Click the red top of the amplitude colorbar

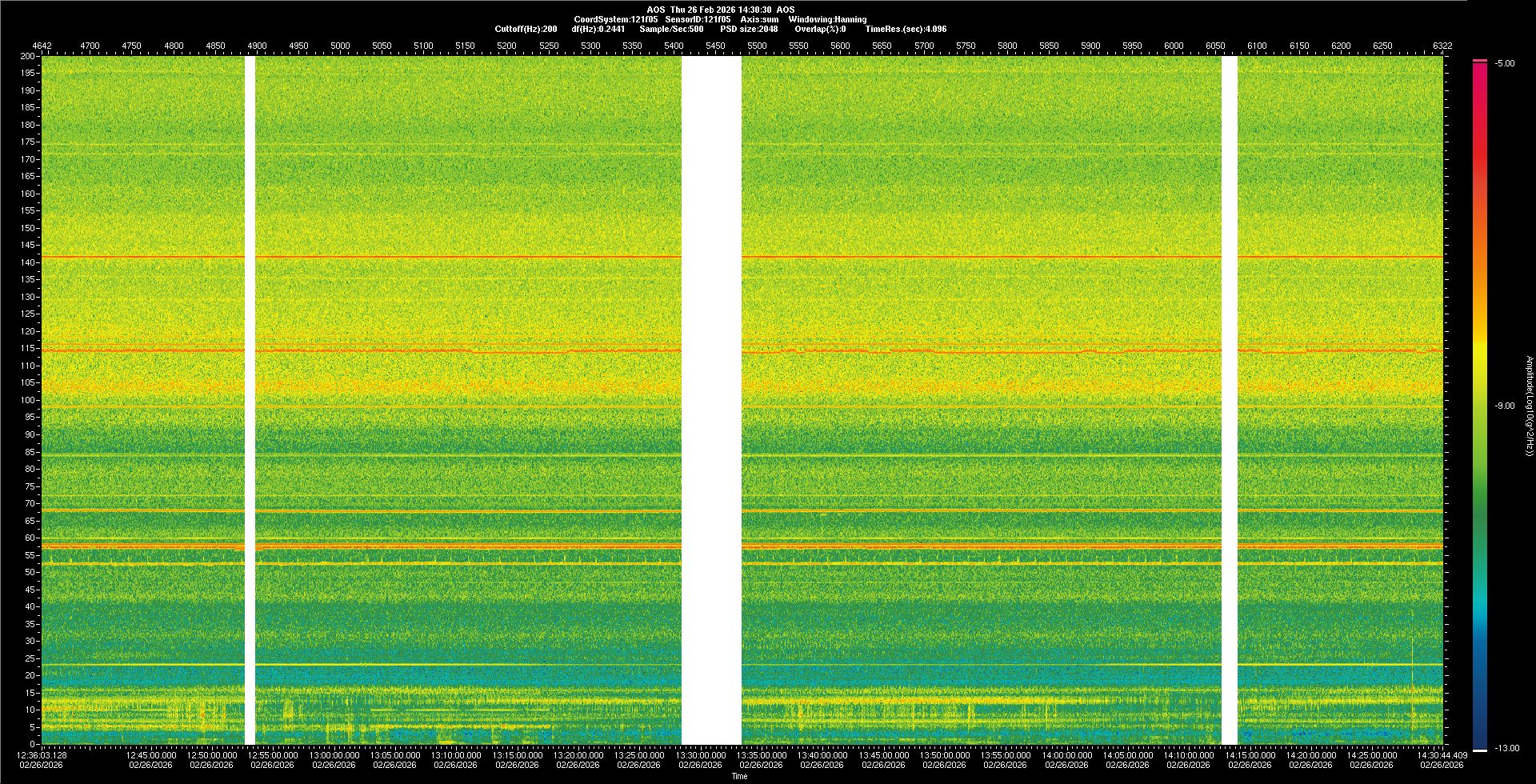[x=1479, y=68]
